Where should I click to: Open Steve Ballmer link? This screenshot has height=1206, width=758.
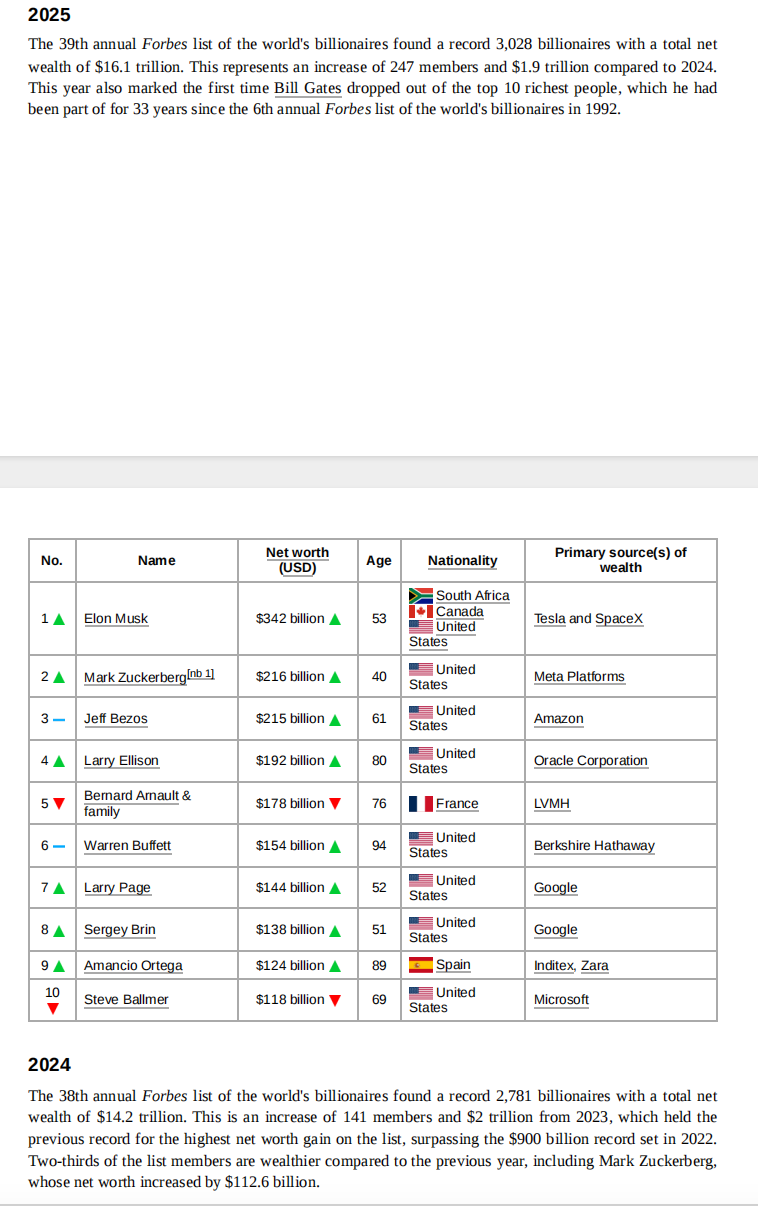click(126, 999)
